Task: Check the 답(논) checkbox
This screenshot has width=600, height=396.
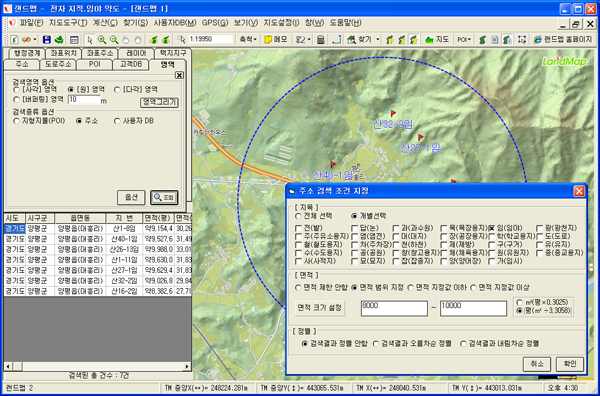Action: 354,228
